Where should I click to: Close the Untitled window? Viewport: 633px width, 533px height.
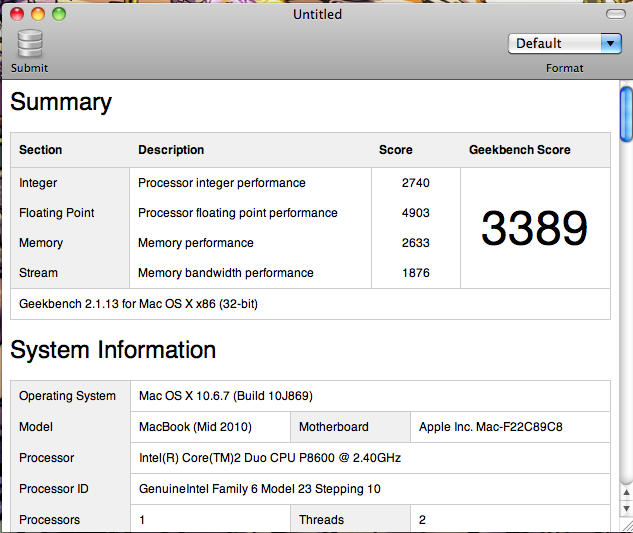17,14
